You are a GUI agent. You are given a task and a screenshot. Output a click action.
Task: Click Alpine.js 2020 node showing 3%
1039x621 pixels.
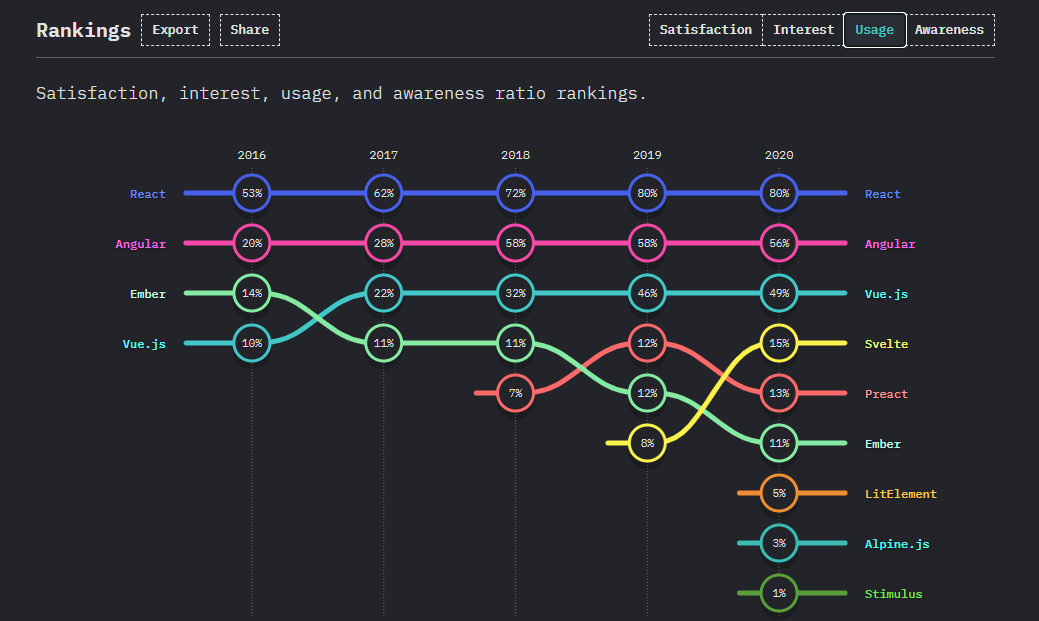point(779,543)
